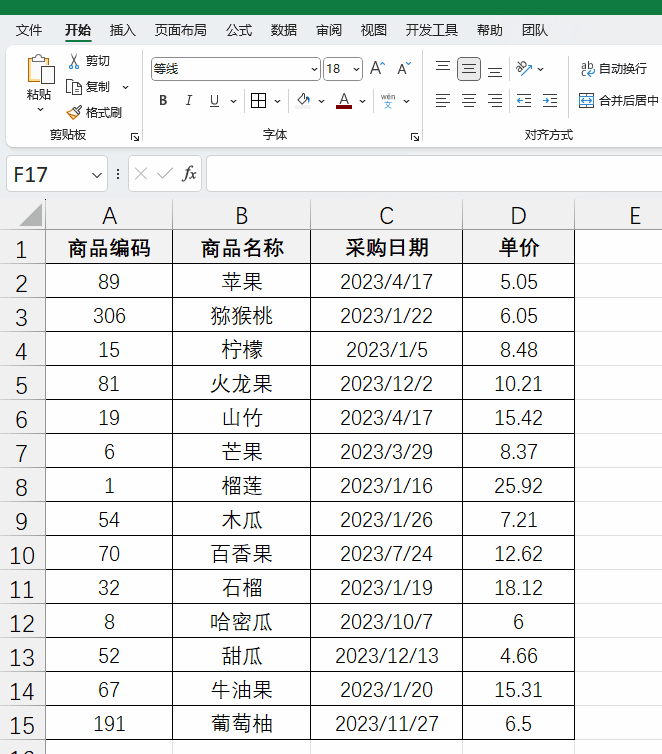Click the fill color paint bucket icon

tap(303, 101)
